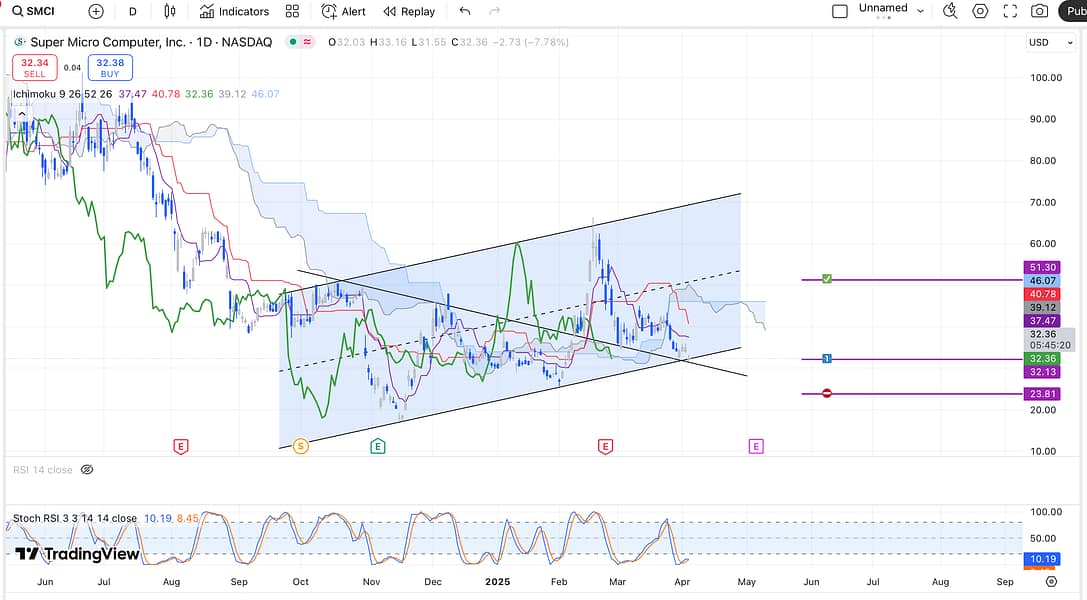Open the layout setup square icon

(x=840, y=12)
